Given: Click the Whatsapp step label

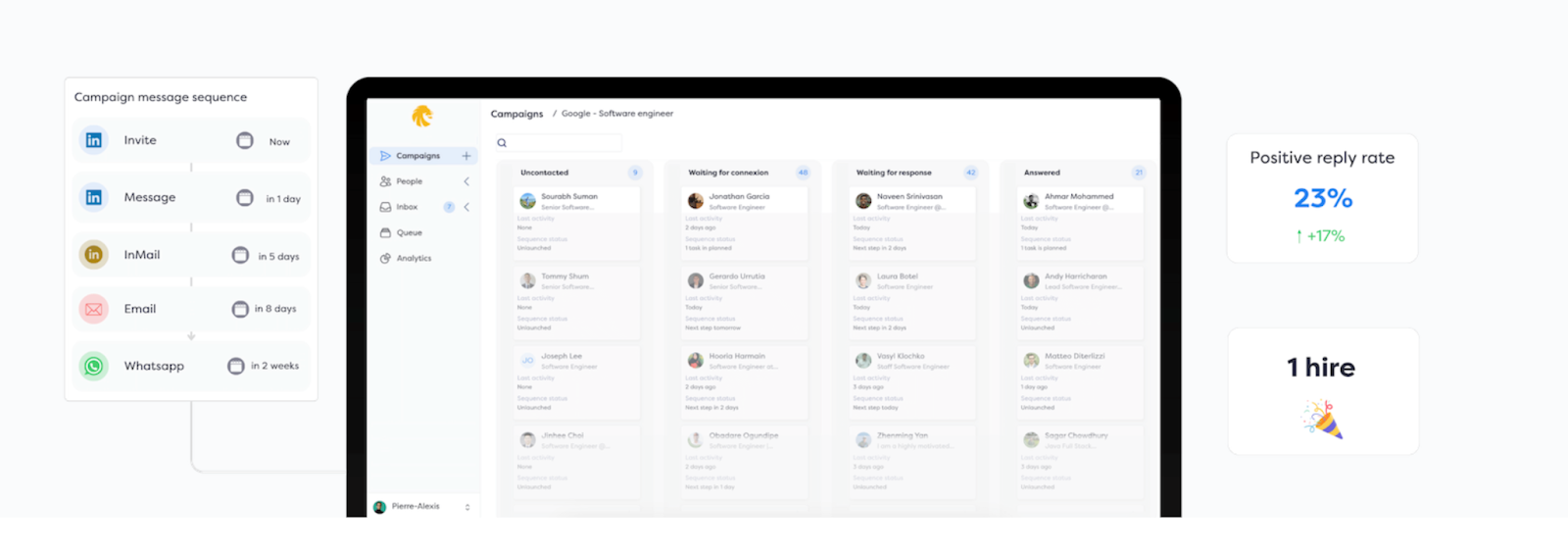Looking at the screenshot, I should tap(154, 366).
